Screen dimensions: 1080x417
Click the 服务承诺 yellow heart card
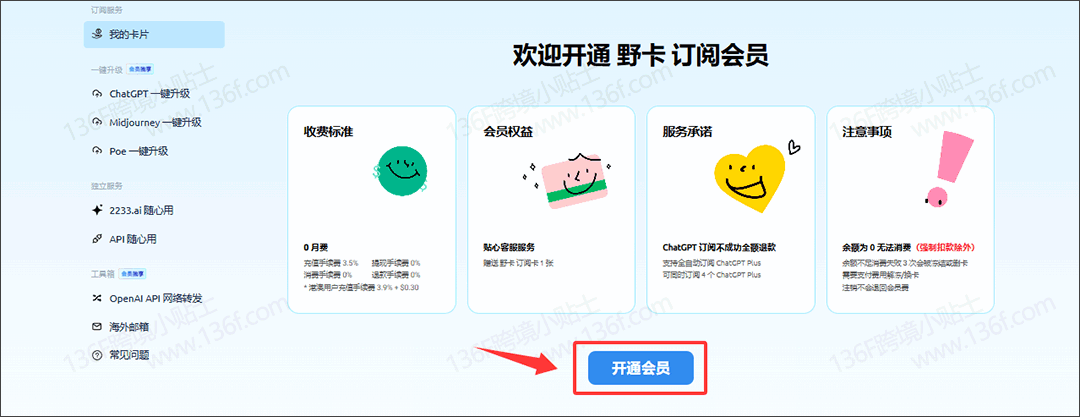(731, 210)
